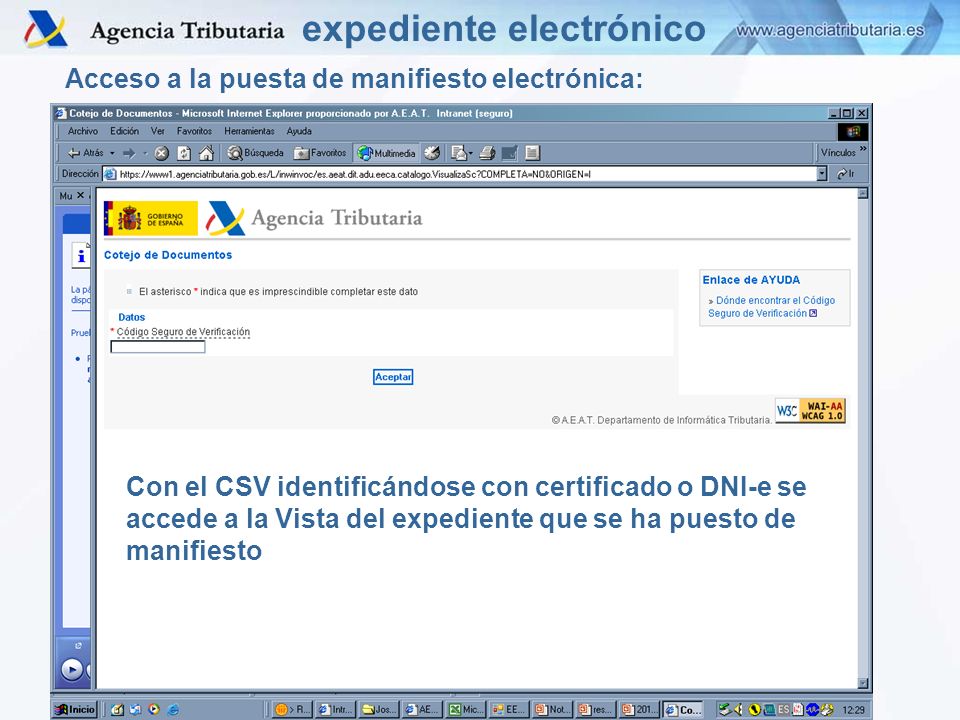Open the Ayuda menu
960x720 pixels.
point(299,131)
